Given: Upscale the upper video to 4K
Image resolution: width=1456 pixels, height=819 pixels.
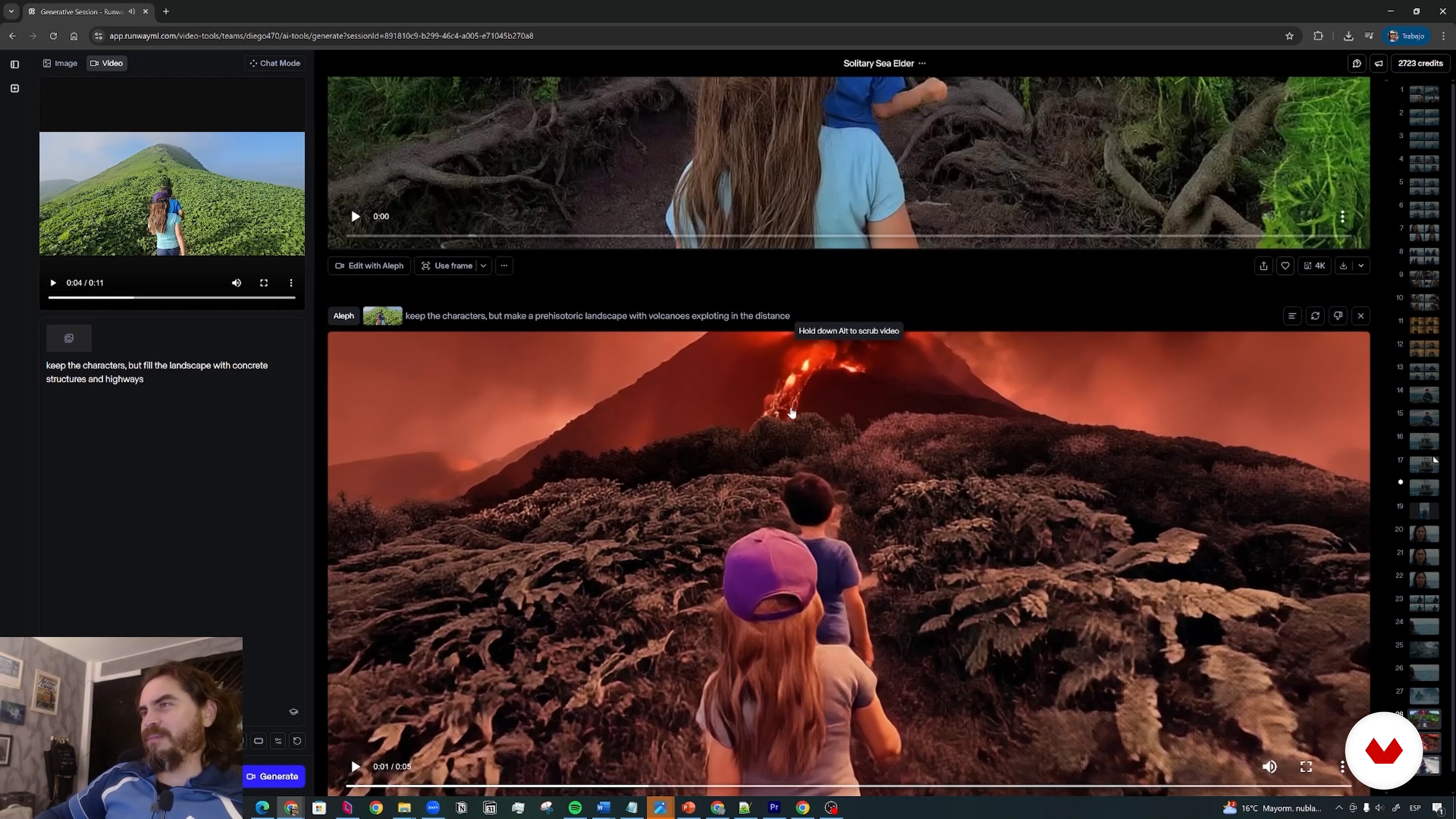Looking at the screenshot, I should (1314, 266).
